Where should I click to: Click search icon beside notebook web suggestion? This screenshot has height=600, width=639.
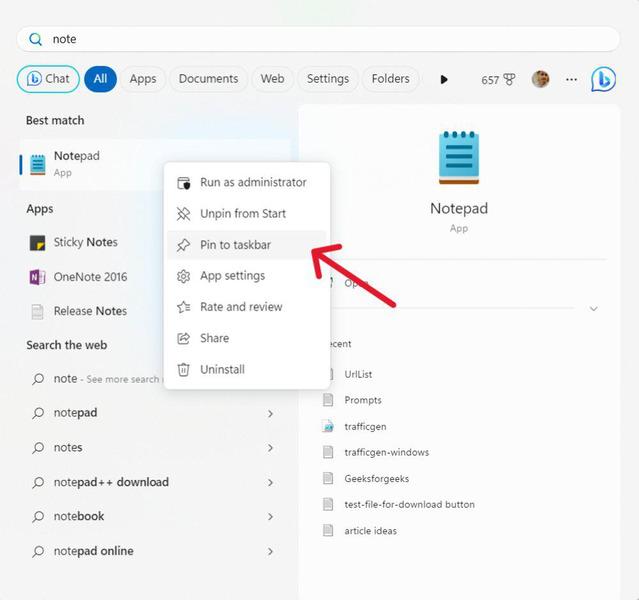(38, 516)
